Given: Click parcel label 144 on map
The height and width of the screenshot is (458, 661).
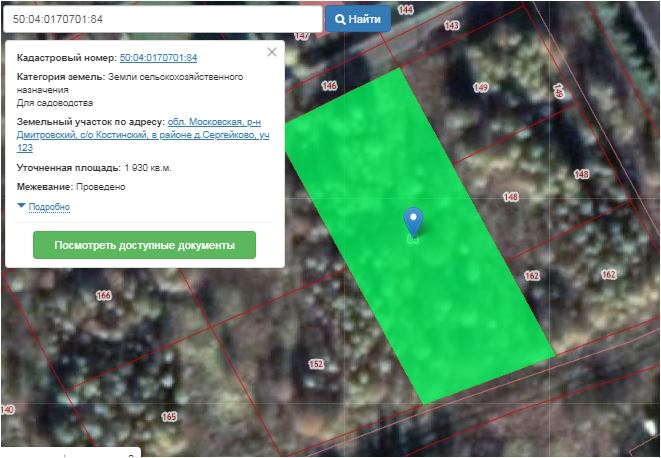Looking at the screenshot, I should pyautogui.click(x=404, y=9).
